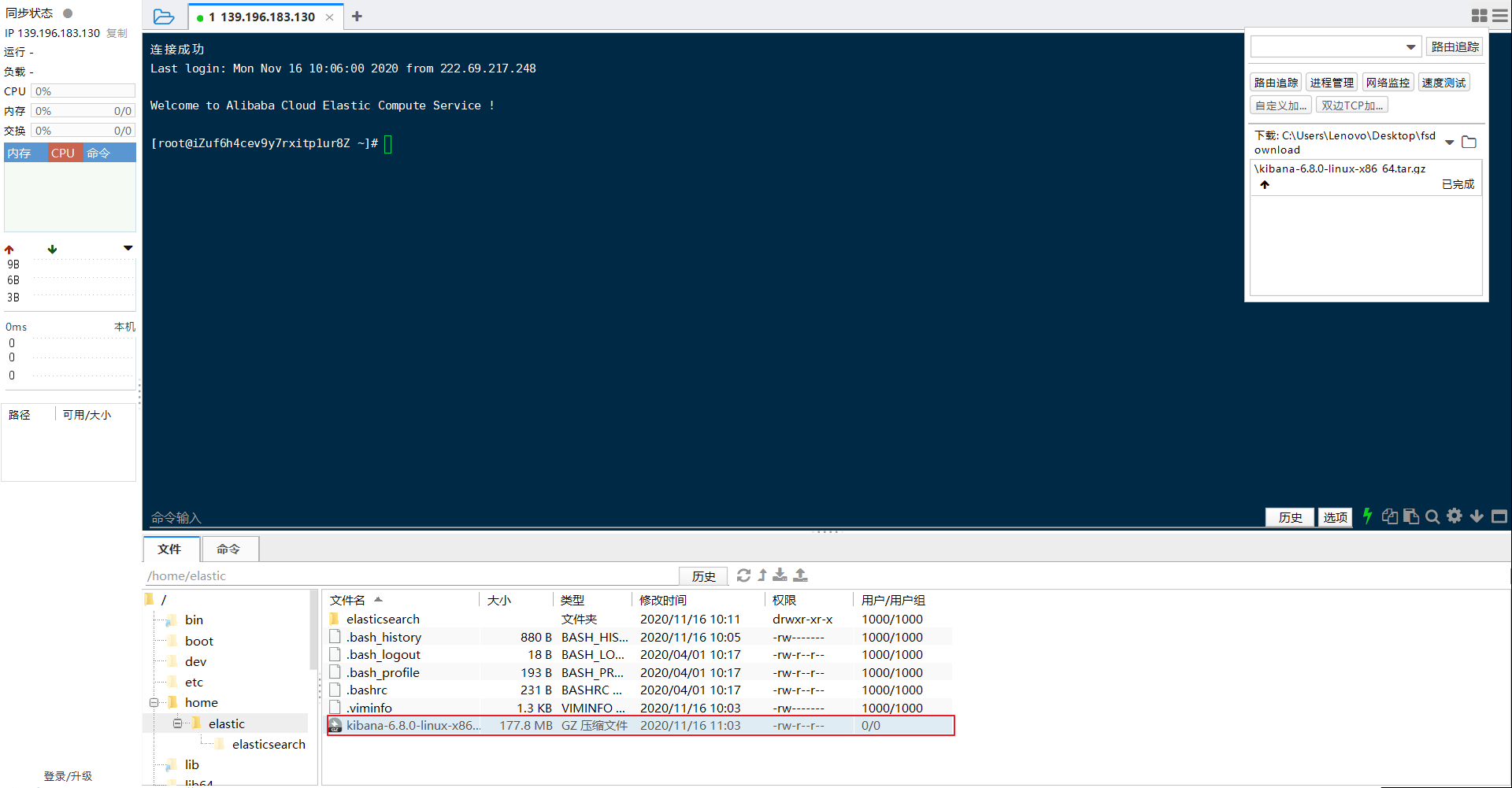The height and width of the screenshot is (788, 1512).
Task: Upload file icon in file toolbar
Action: pyautogui.click(x=800, y=575)
